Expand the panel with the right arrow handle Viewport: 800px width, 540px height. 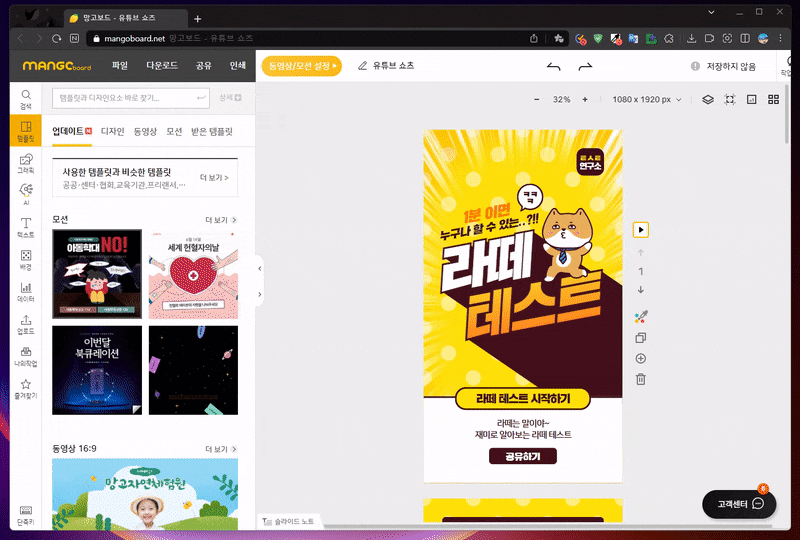[x=260, y=294]
